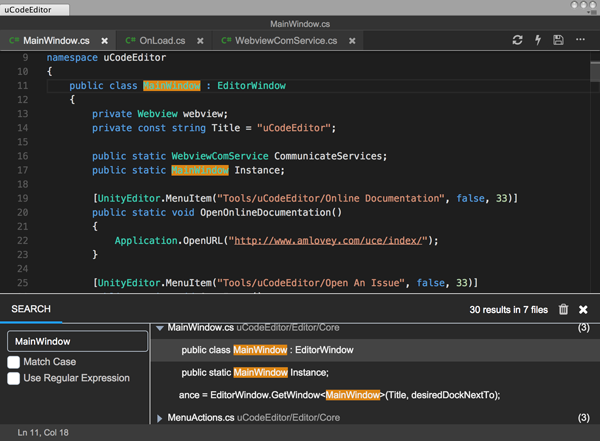Select result 'public static MainWindow Instance;'
This screenshot has width=600, height=441.
tap(376, 372)
